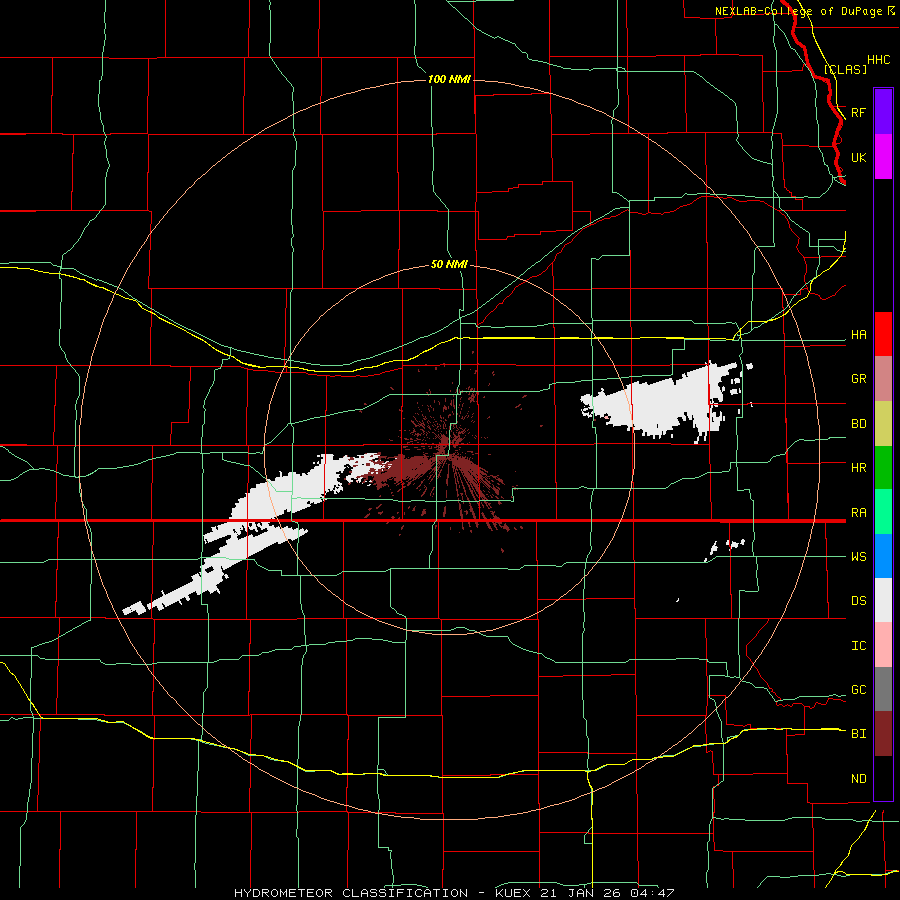Click the RF legend label
The height and width of the screenshot is (900, 900).
[859, 112]
